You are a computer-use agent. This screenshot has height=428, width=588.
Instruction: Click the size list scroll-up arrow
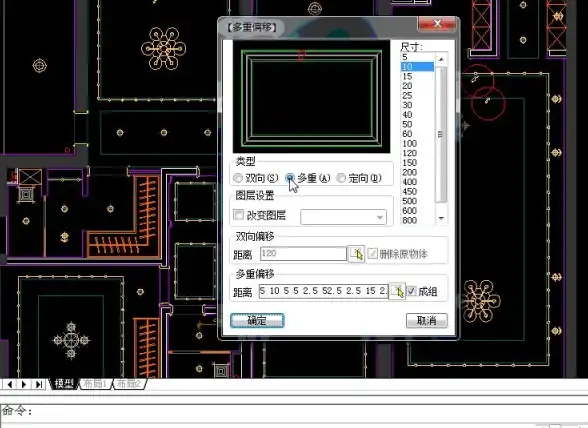(x=441, y=59)
